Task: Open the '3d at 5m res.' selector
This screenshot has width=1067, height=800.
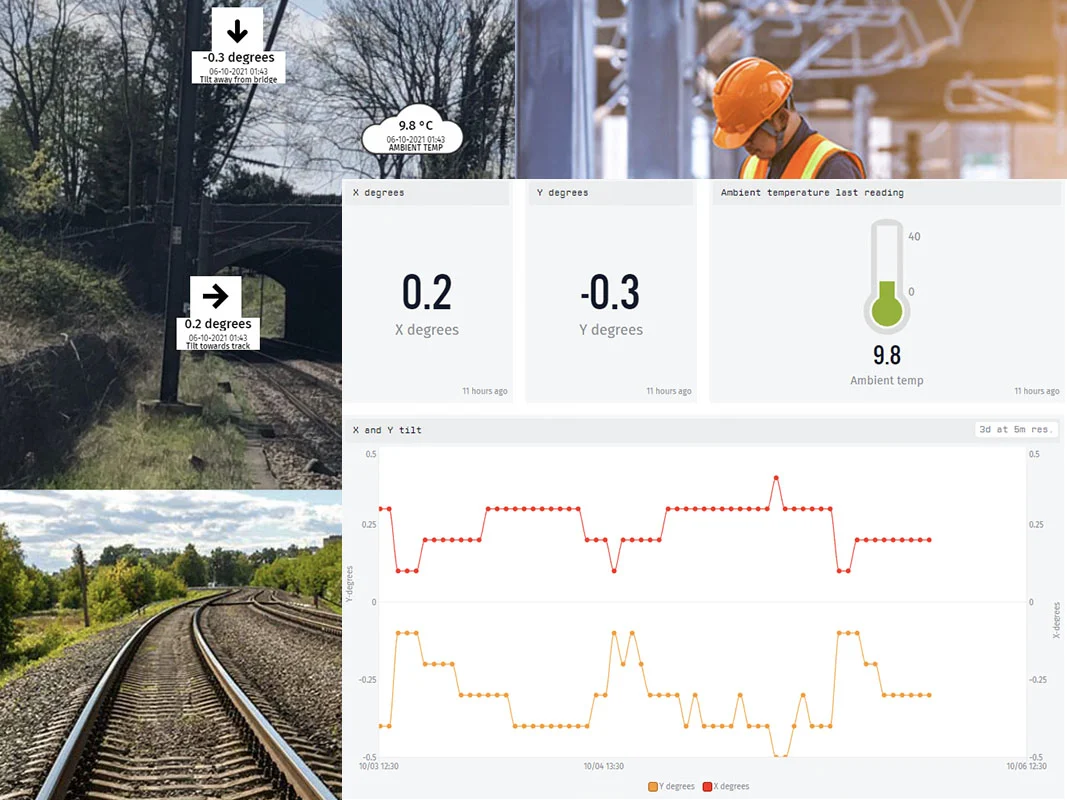Action: 1015,429
